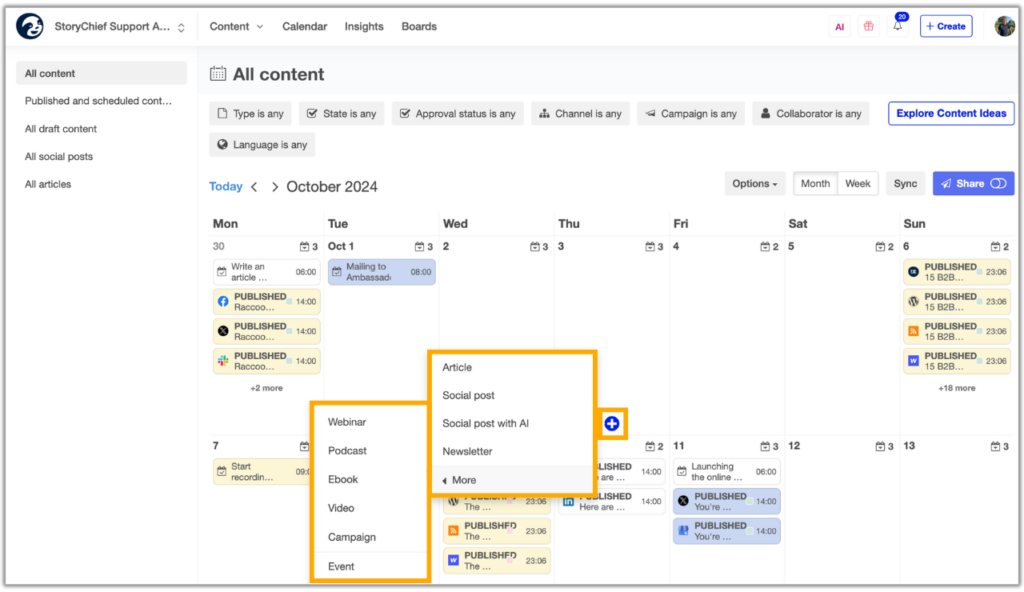
Task: Open the AI assistant icon
Action: pyautogui.click(x=839, y=27)
